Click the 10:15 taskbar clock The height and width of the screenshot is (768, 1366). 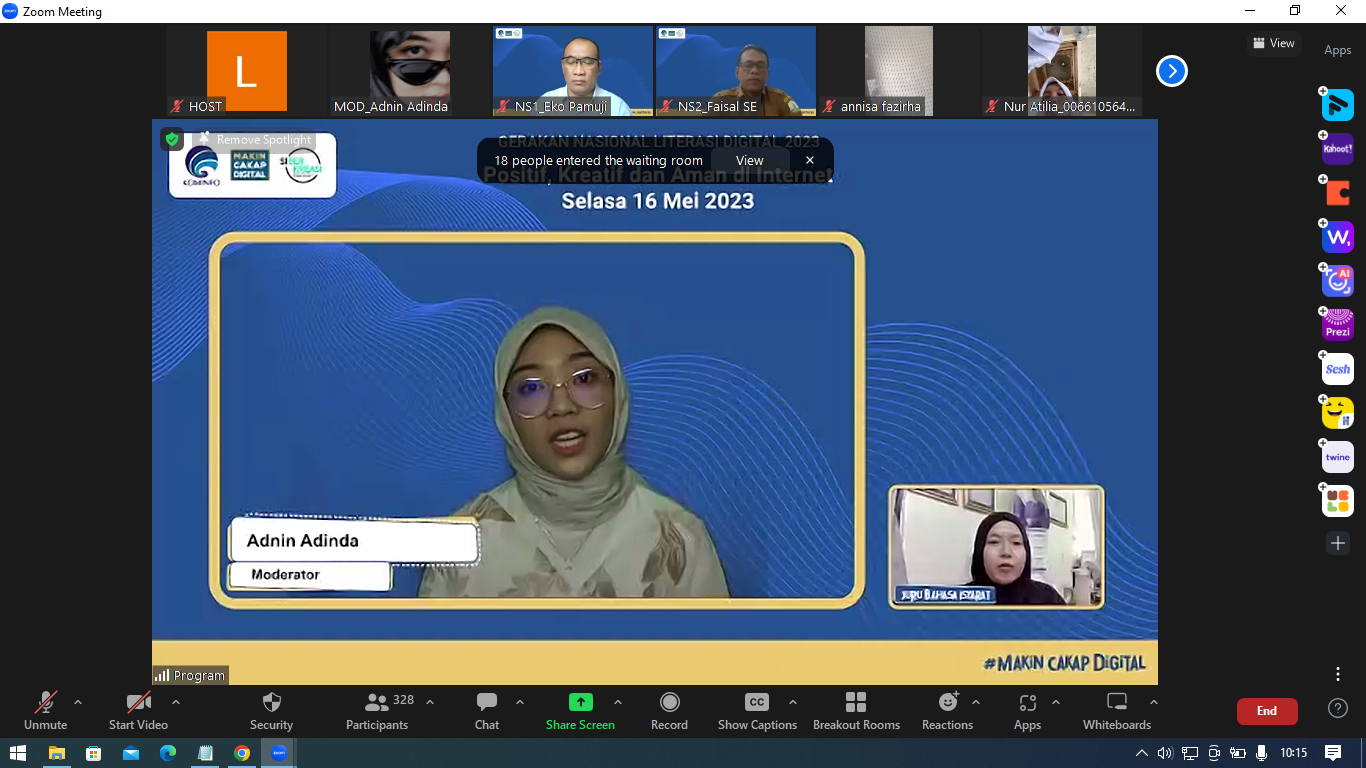tap(1293, 753)
